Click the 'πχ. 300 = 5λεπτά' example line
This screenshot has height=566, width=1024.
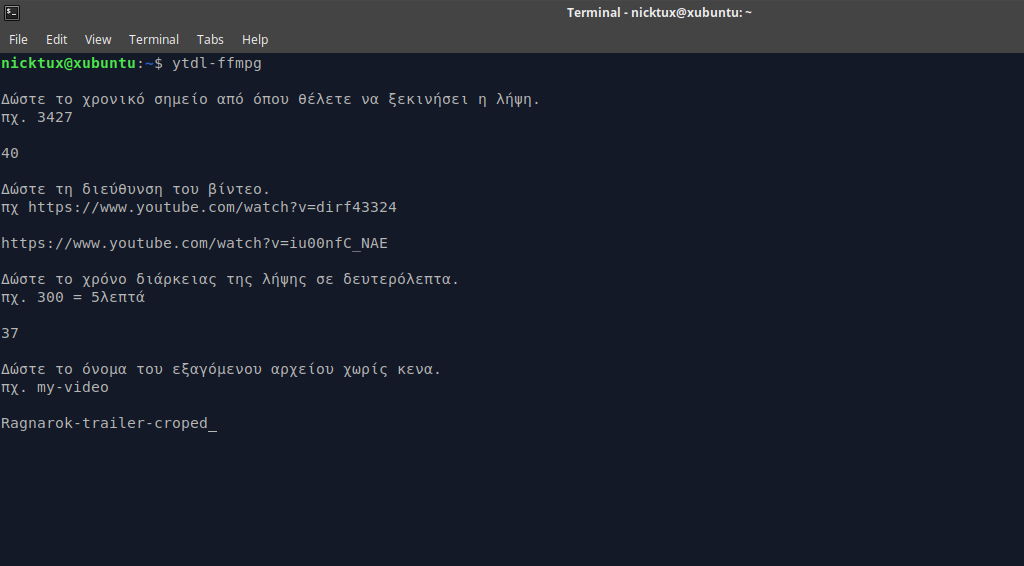pos(73,297)
